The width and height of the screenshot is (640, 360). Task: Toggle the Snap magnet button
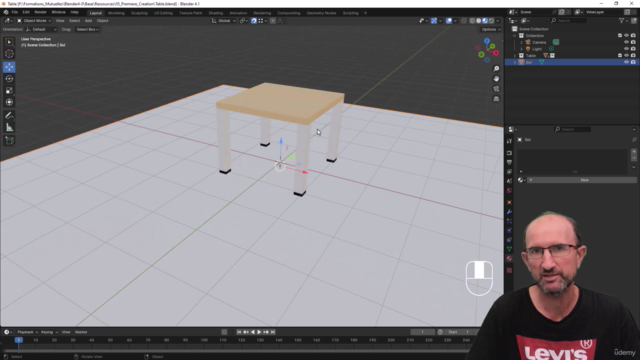pyautogui.click(x=254, y=21)
